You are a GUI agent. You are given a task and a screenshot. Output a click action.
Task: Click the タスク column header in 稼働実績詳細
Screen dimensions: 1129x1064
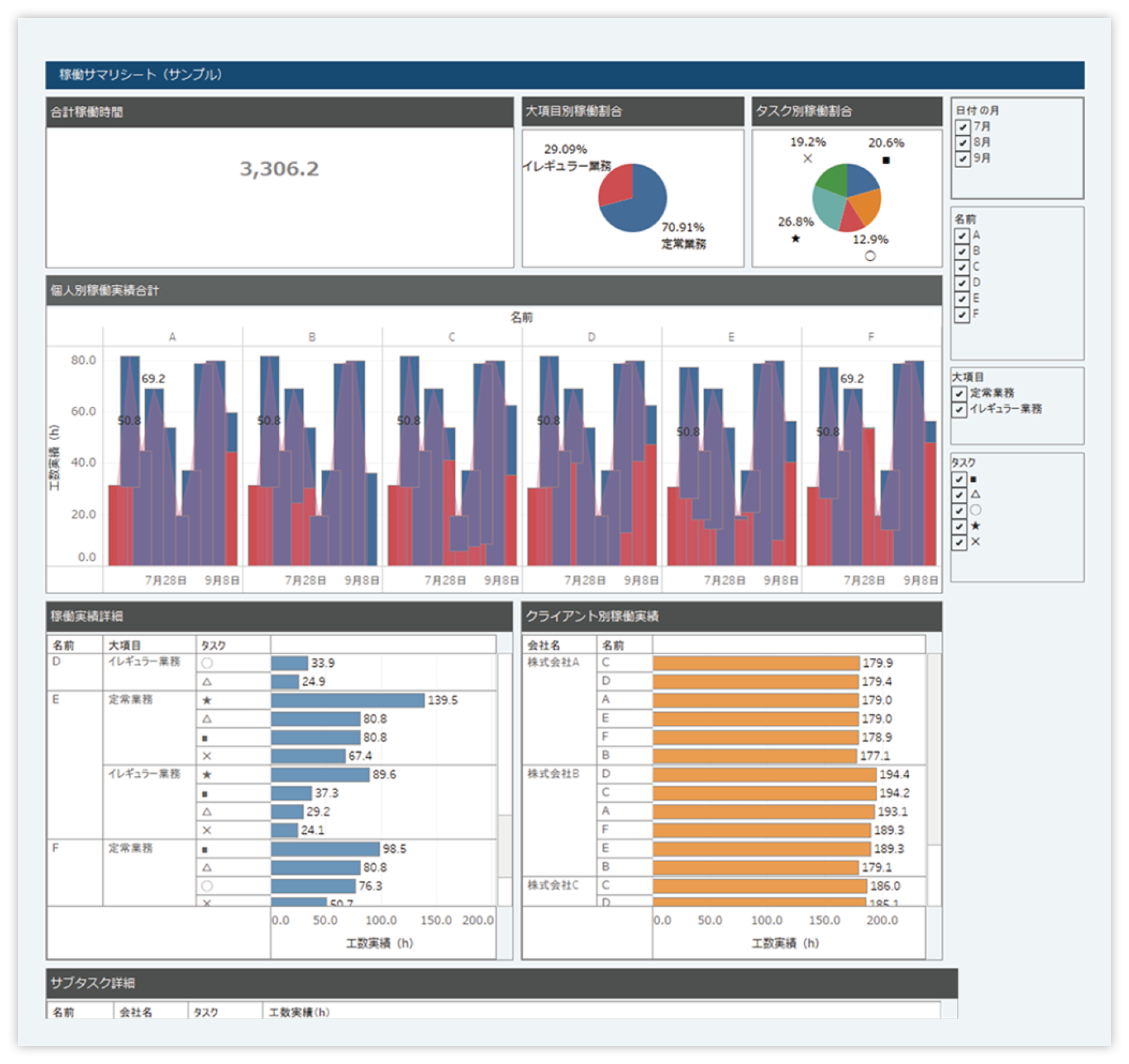[213, 646]
